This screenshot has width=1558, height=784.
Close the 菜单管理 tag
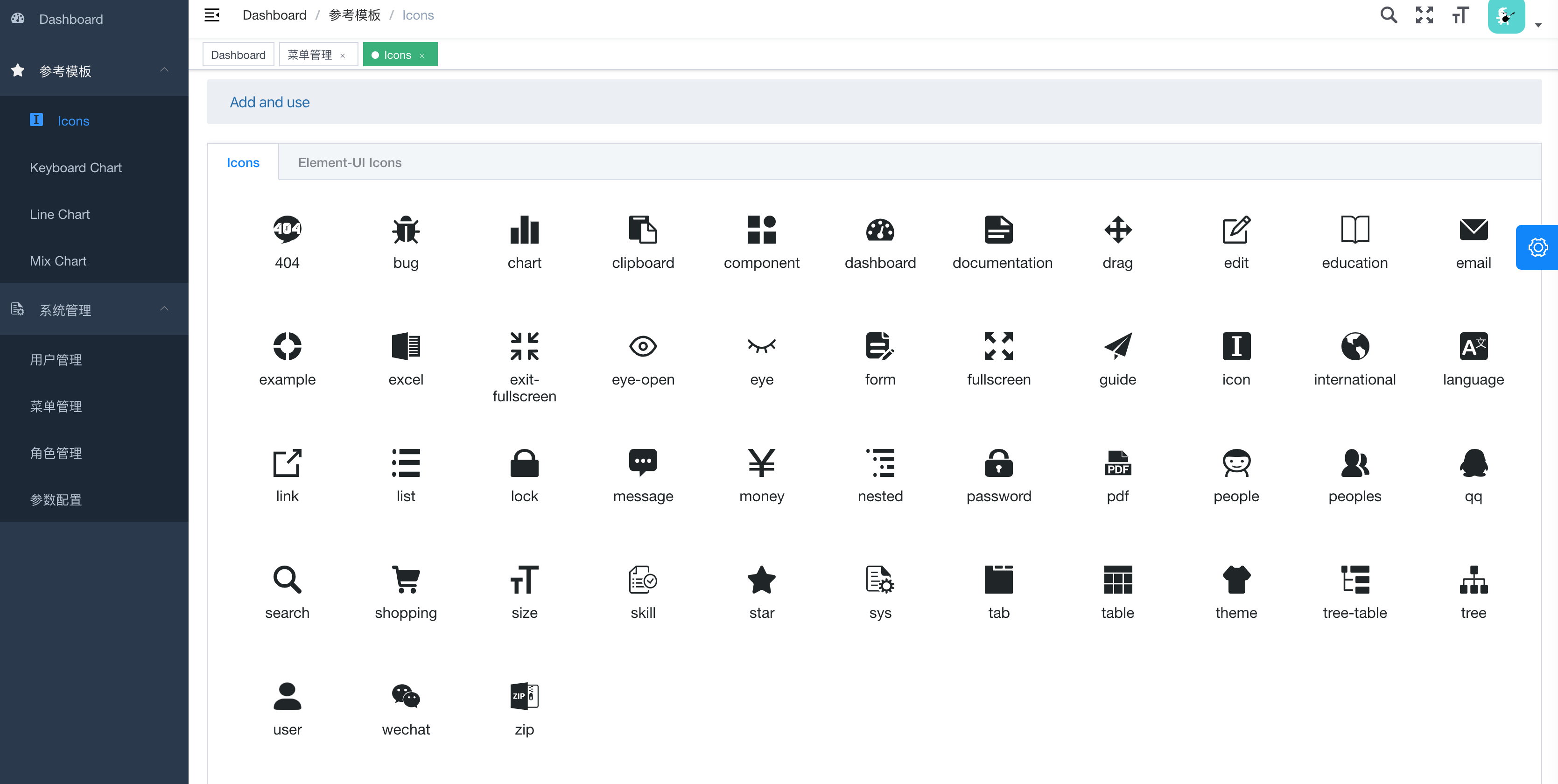click(343, 56)
